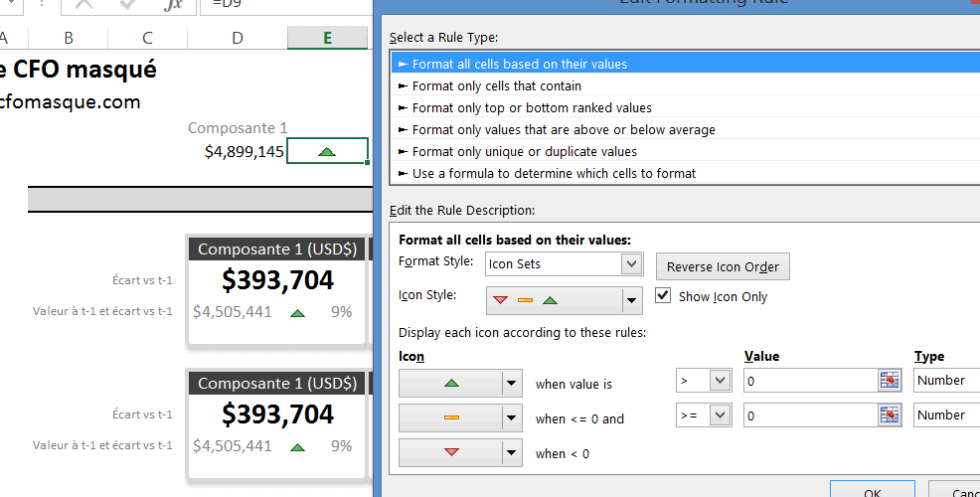Open the '>' comparison operator dropdown
This screenshot has height=497, width=980.
click(704, 380)
